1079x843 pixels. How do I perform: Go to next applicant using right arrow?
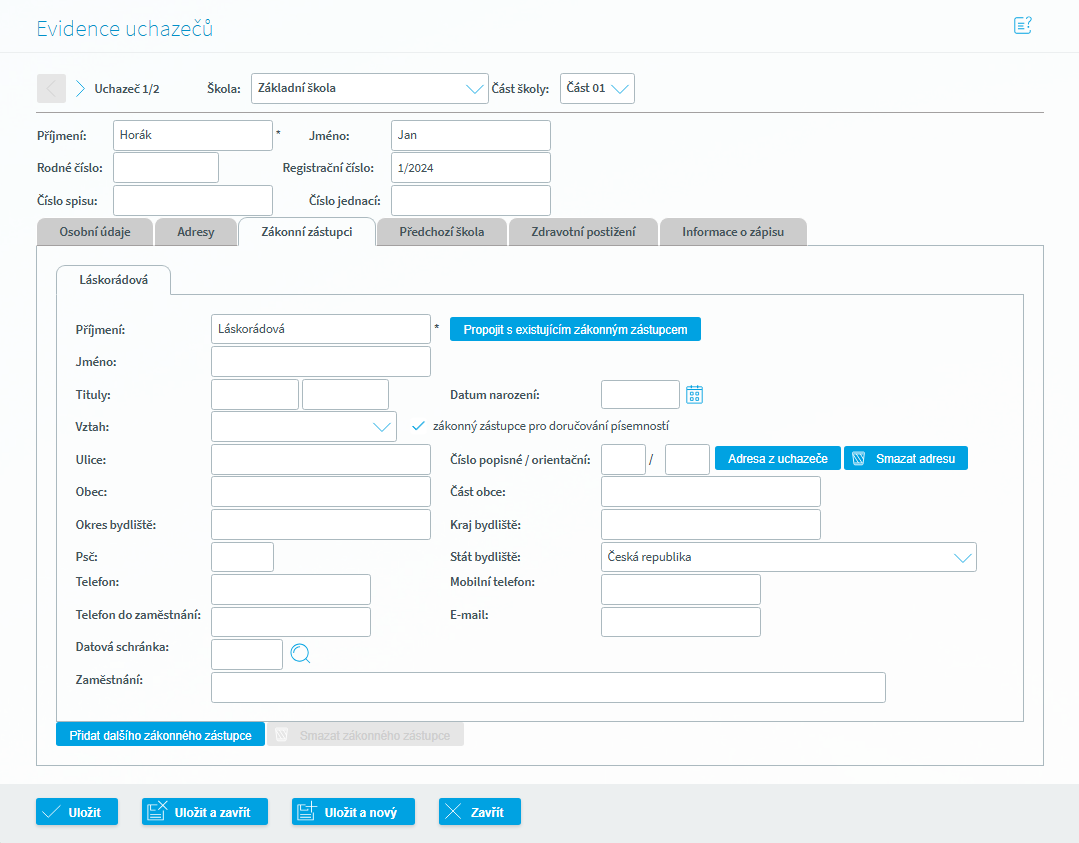pos(80,88)
